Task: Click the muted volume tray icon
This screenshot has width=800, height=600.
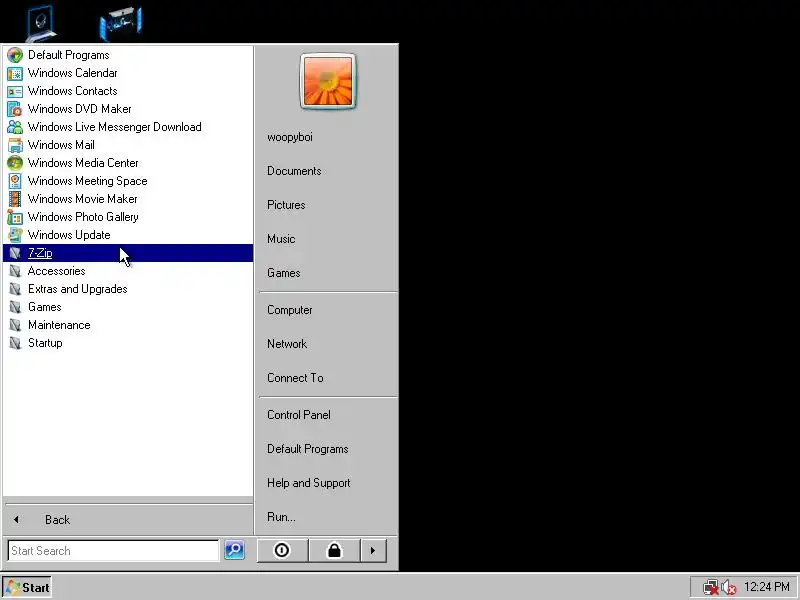Action: [x=729, y=587]
